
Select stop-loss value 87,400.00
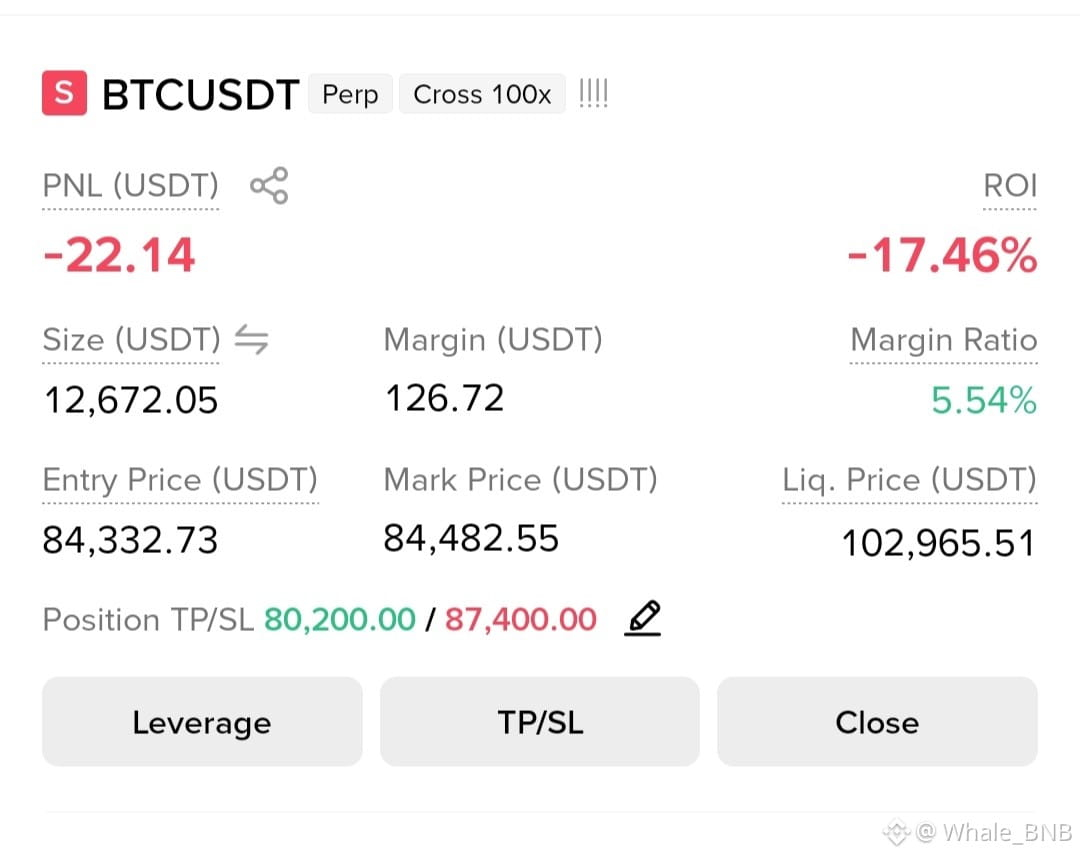pos(521,619)
